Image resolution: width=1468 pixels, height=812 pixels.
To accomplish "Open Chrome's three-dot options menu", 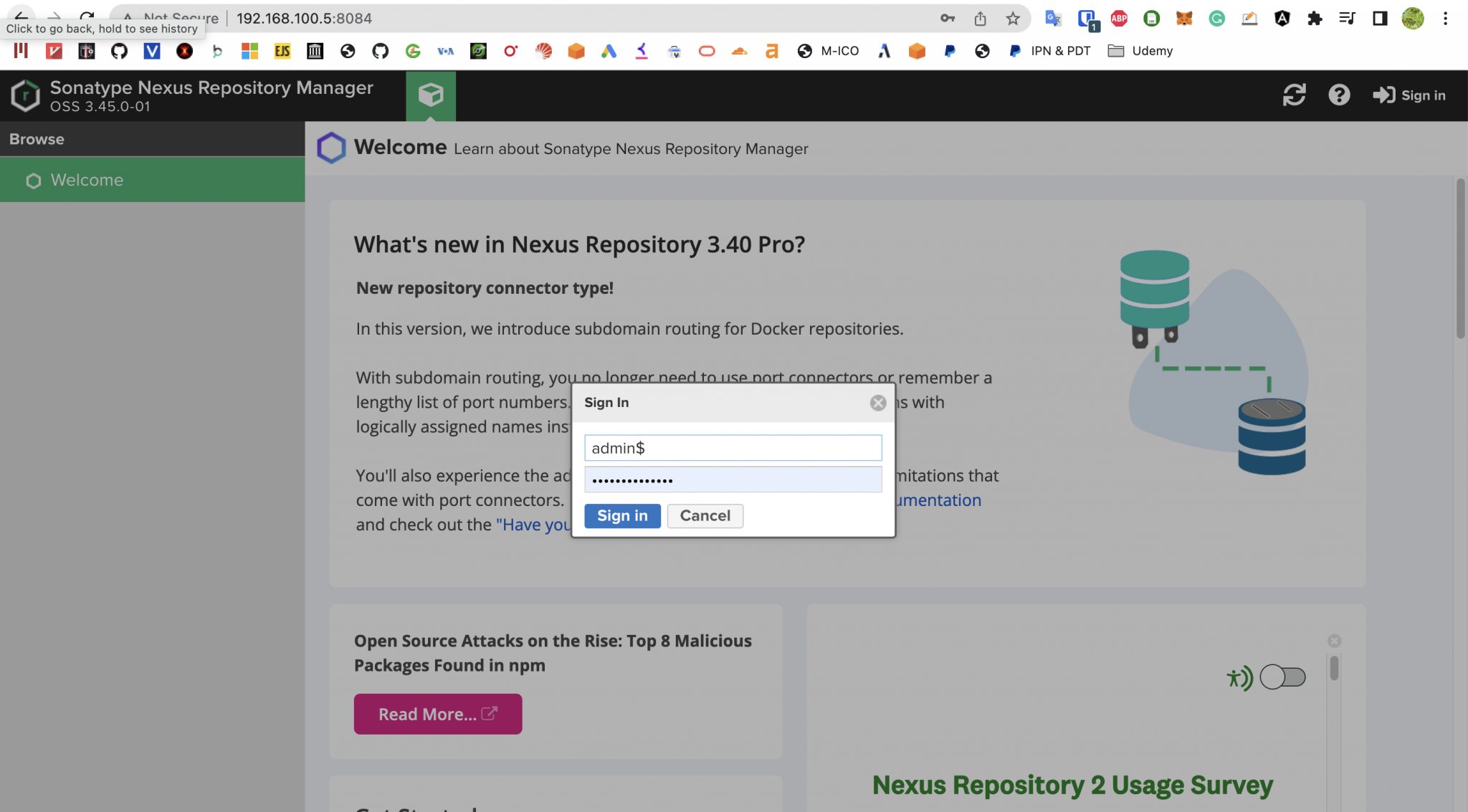I will 1446,18.
